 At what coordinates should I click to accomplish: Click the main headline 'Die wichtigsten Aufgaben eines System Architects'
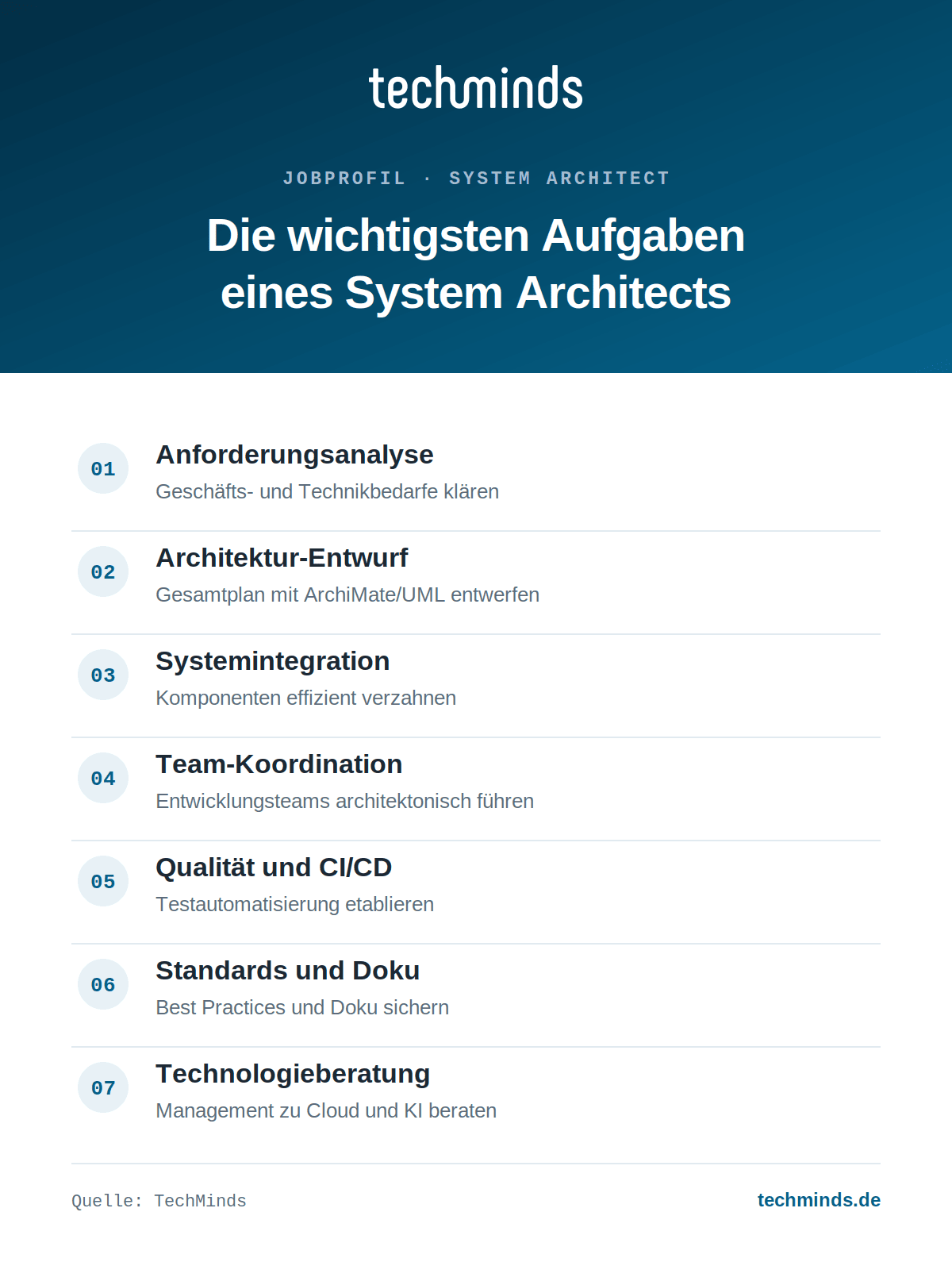(476, 264)
